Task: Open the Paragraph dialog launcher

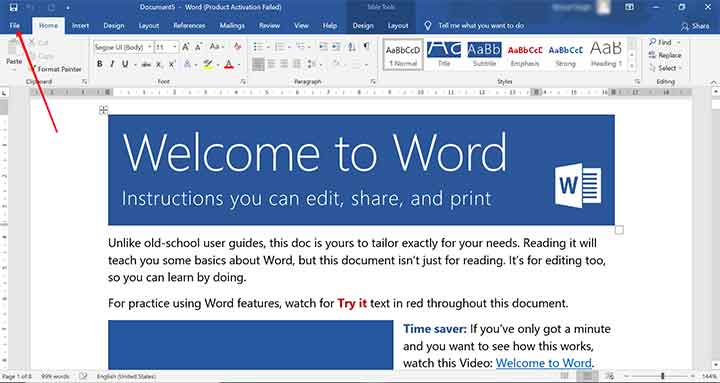Action: 372,81
